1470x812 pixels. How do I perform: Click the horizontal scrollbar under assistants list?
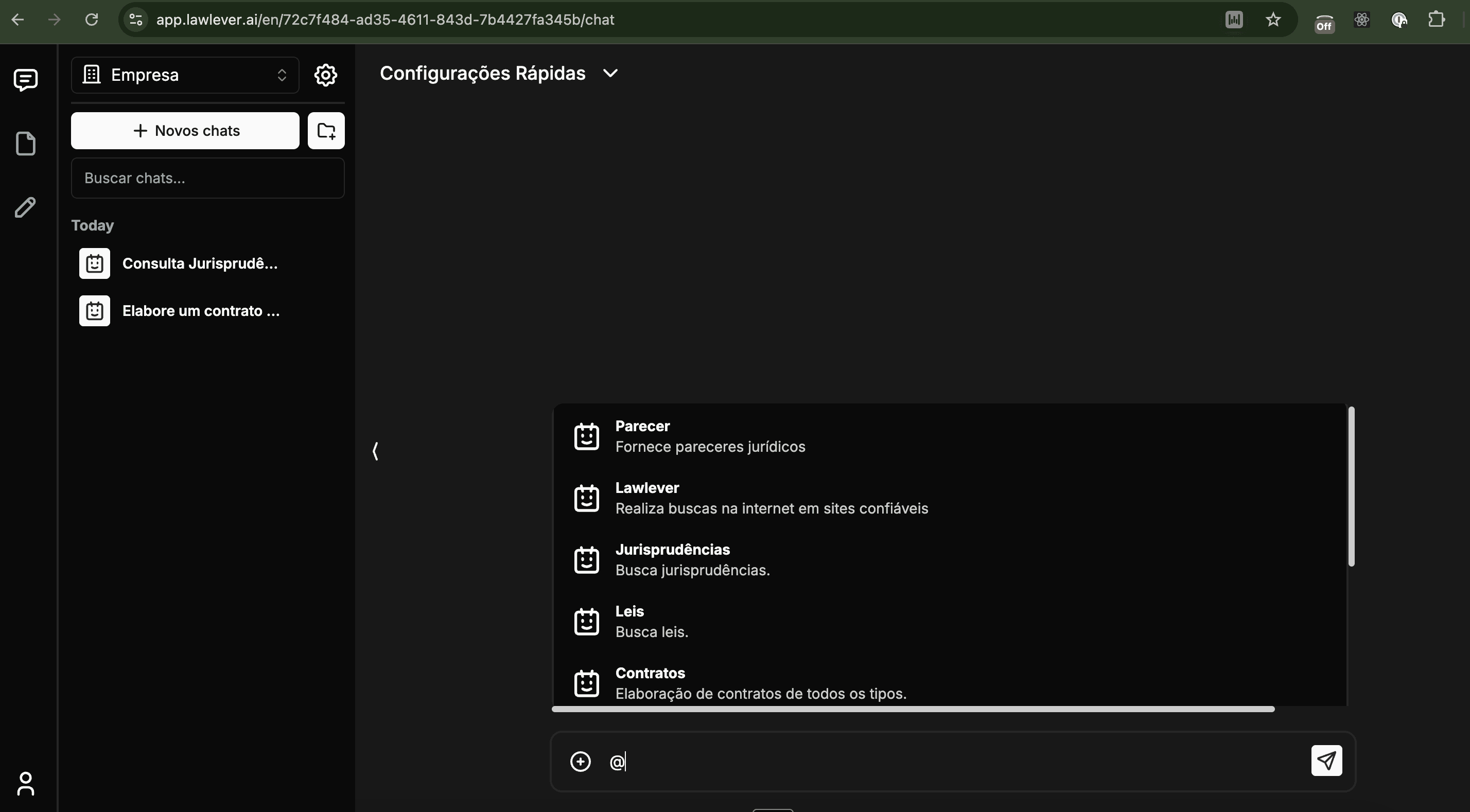click(913, 709)
